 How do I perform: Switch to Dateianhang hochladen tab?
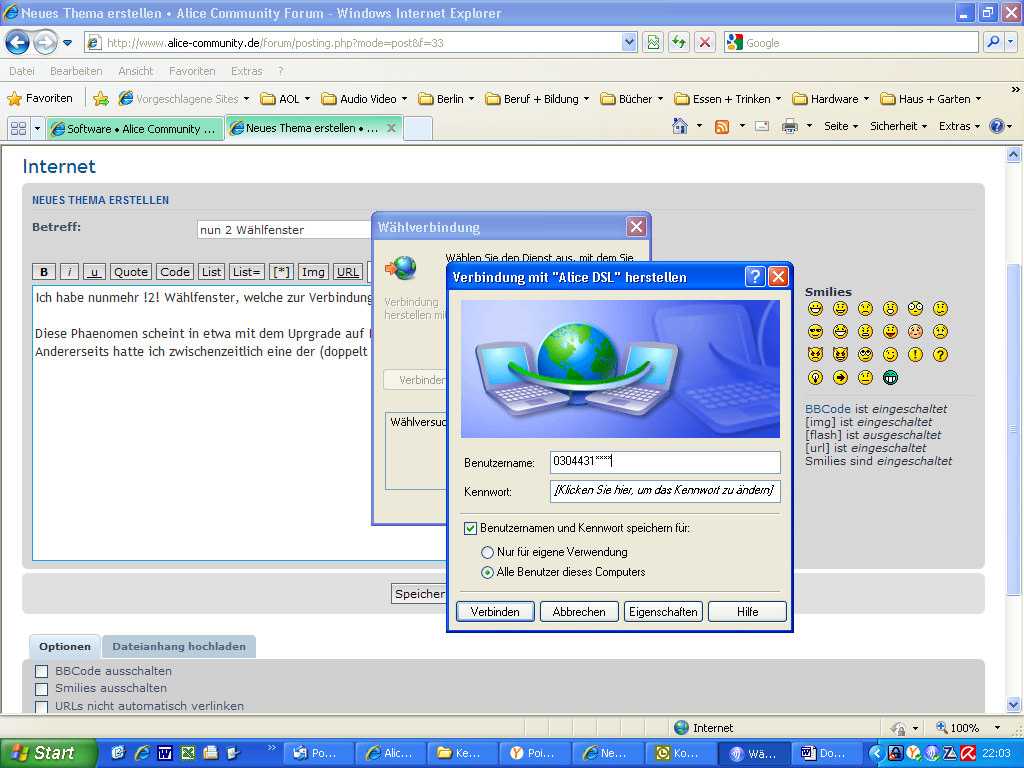click(x=179, y=646)
